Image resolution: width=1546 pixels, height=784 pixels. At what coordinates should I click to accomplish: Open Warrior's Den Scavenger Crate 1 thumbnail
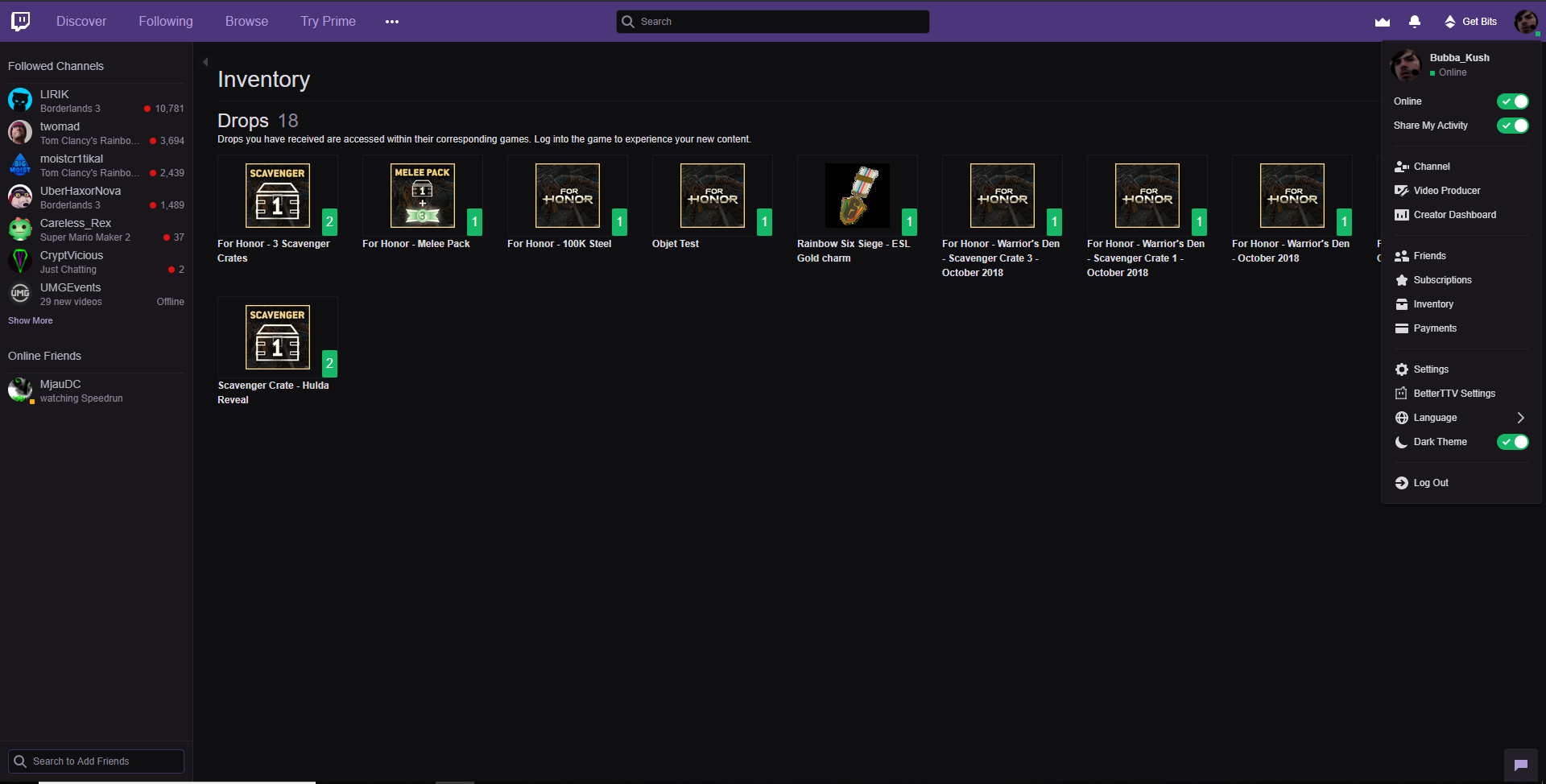tap(1147, 196)
